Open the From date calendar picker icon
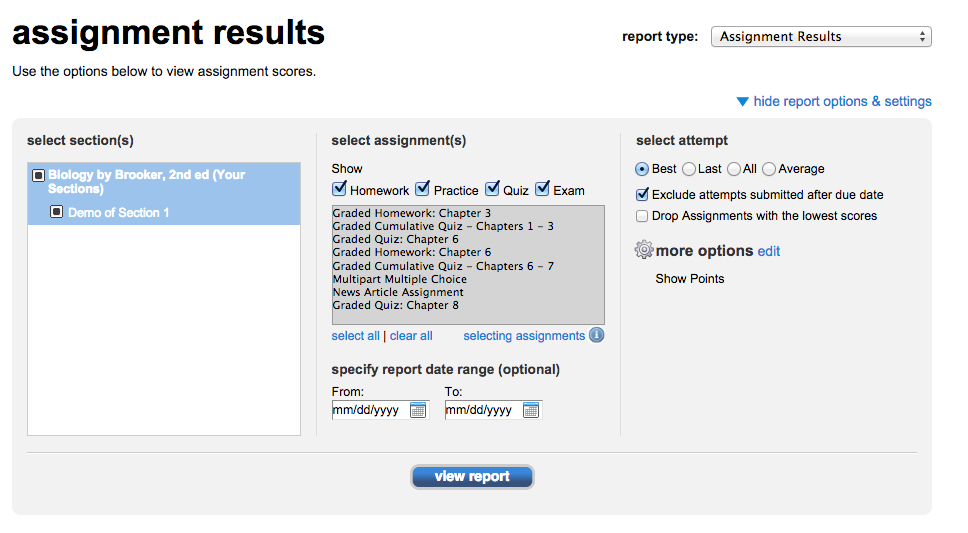Screen dimensions: 968x533 pos(418,410)
